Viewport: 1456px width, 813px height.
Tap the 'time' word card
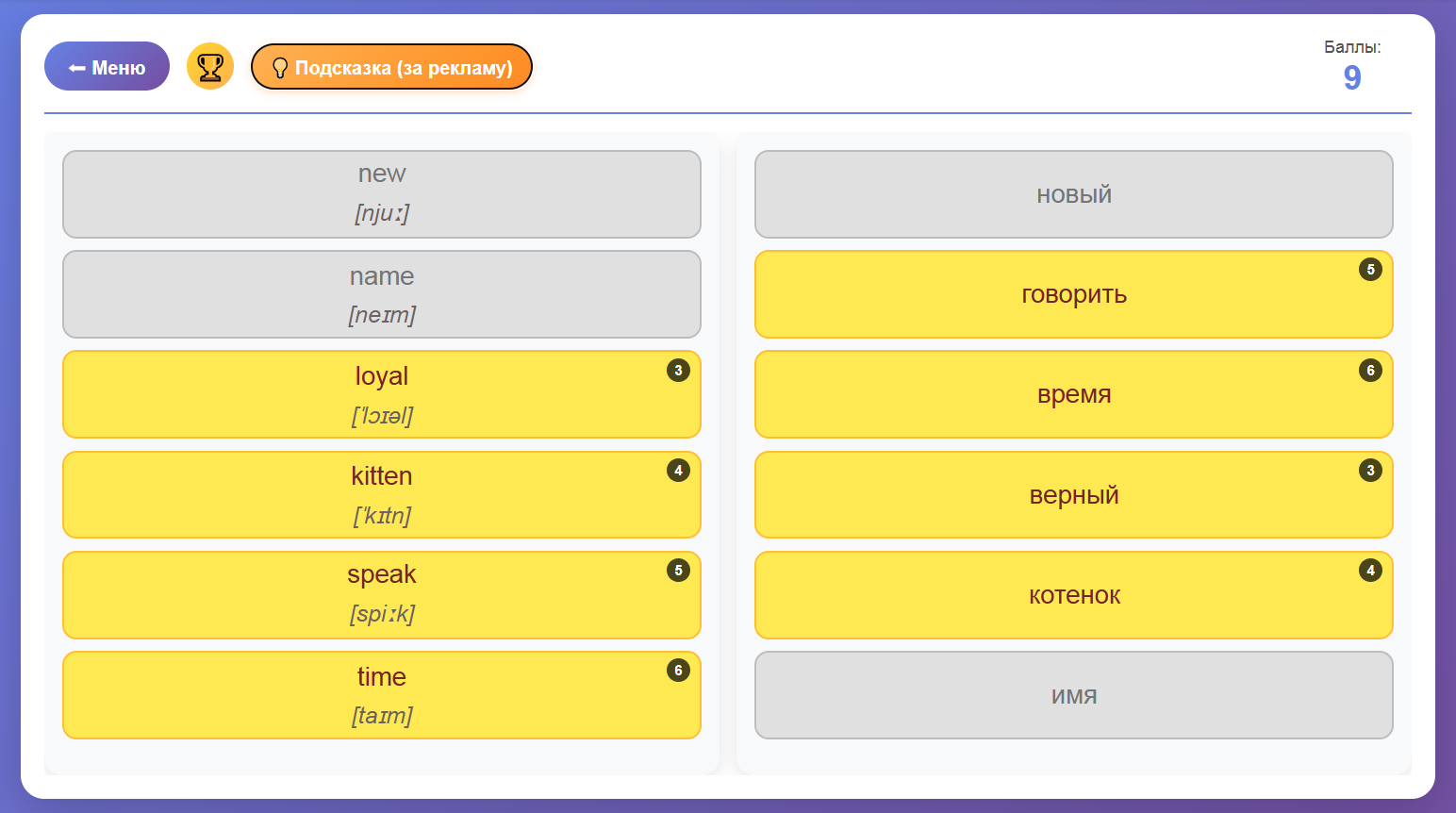coord(381,694)
